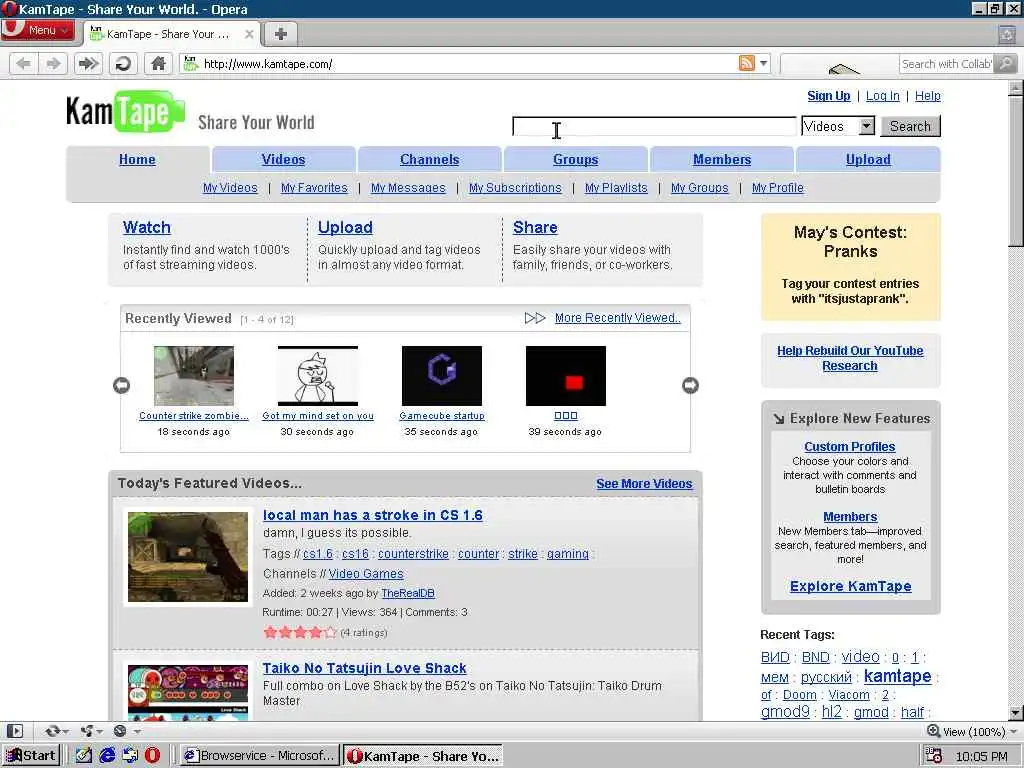The width and height of the screenshot is (1024, 768).
Task: Click the Video Games channel link
Action: (x=366, y=573)
